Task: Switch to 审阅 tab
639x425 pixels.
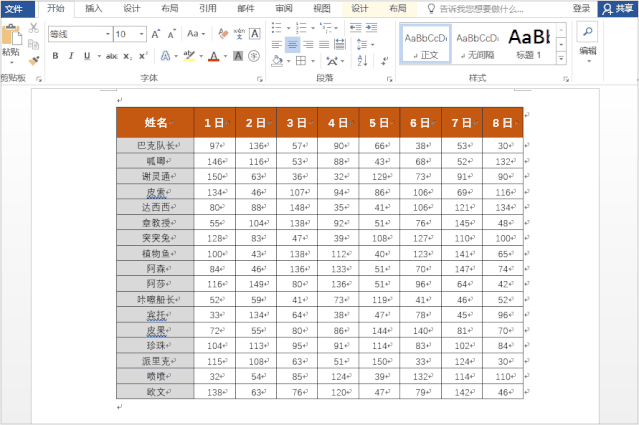Action: 284,9
